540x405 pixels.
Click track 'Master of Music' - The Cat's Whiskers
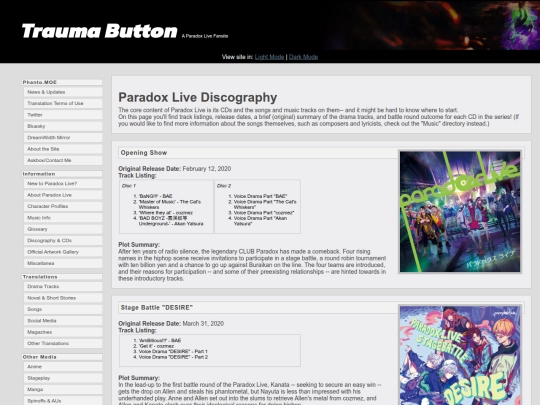click(x=170, y=204)
